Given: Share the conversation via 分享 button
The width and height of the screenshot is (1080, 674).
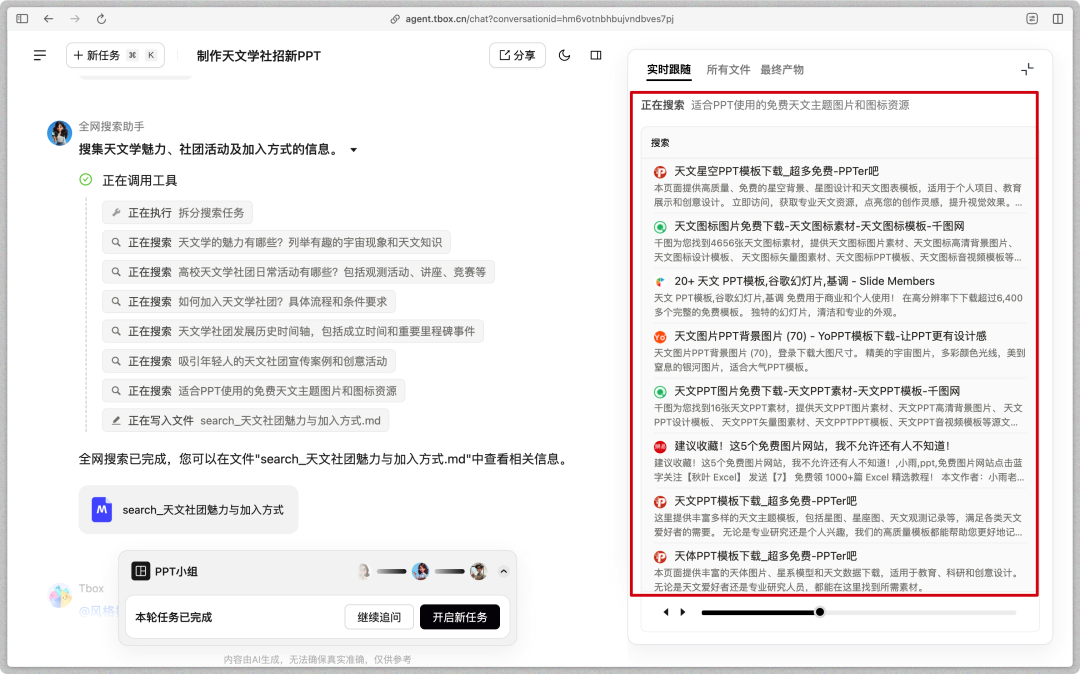Looking at the screenshot, I should click(517, 55).
